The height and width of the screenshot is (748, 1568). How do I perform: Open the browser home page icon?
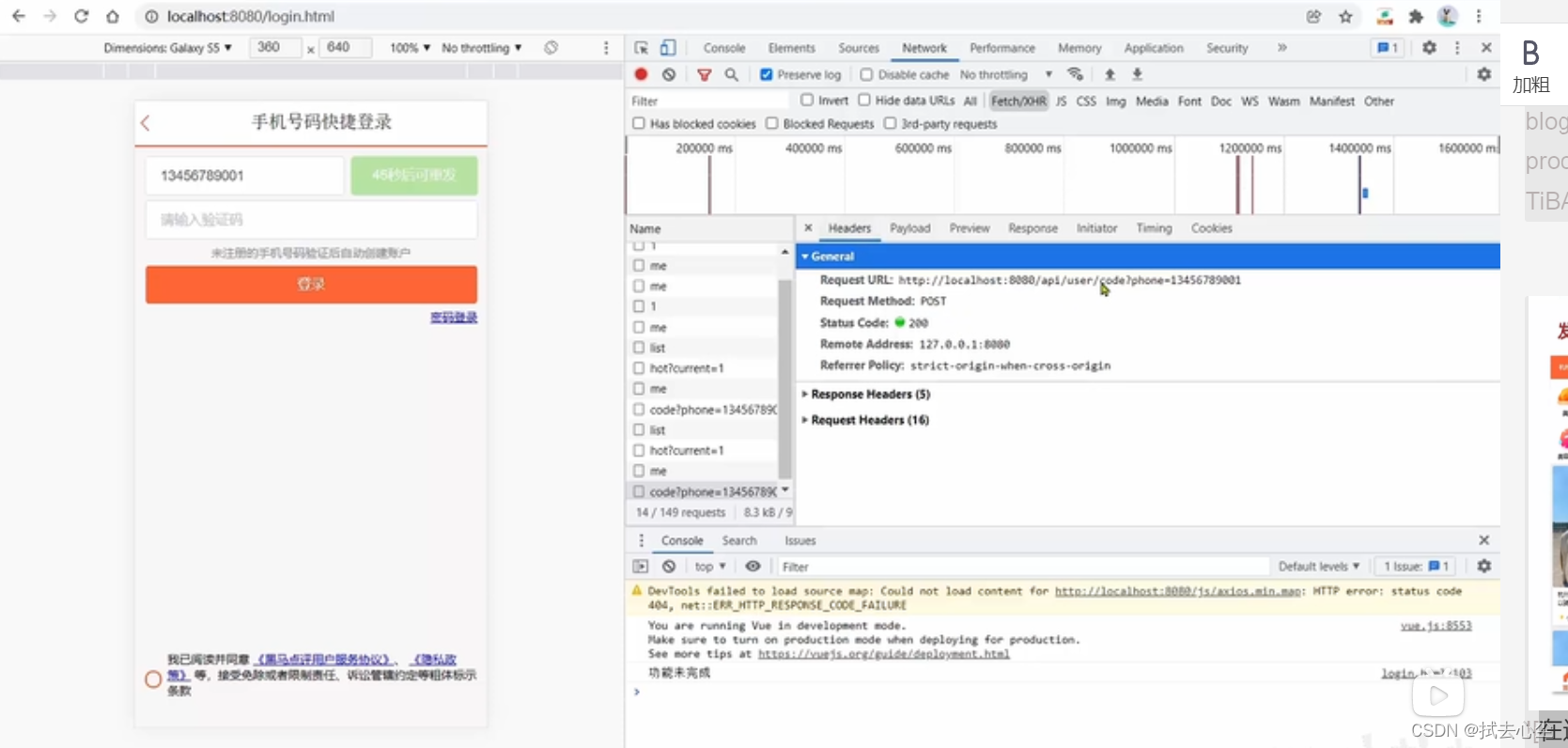(x=113, y=16)
